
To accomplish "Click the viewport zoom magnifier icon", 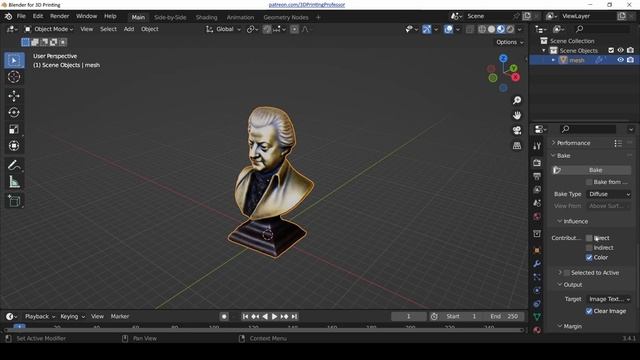I will click(x=517, y=100).
